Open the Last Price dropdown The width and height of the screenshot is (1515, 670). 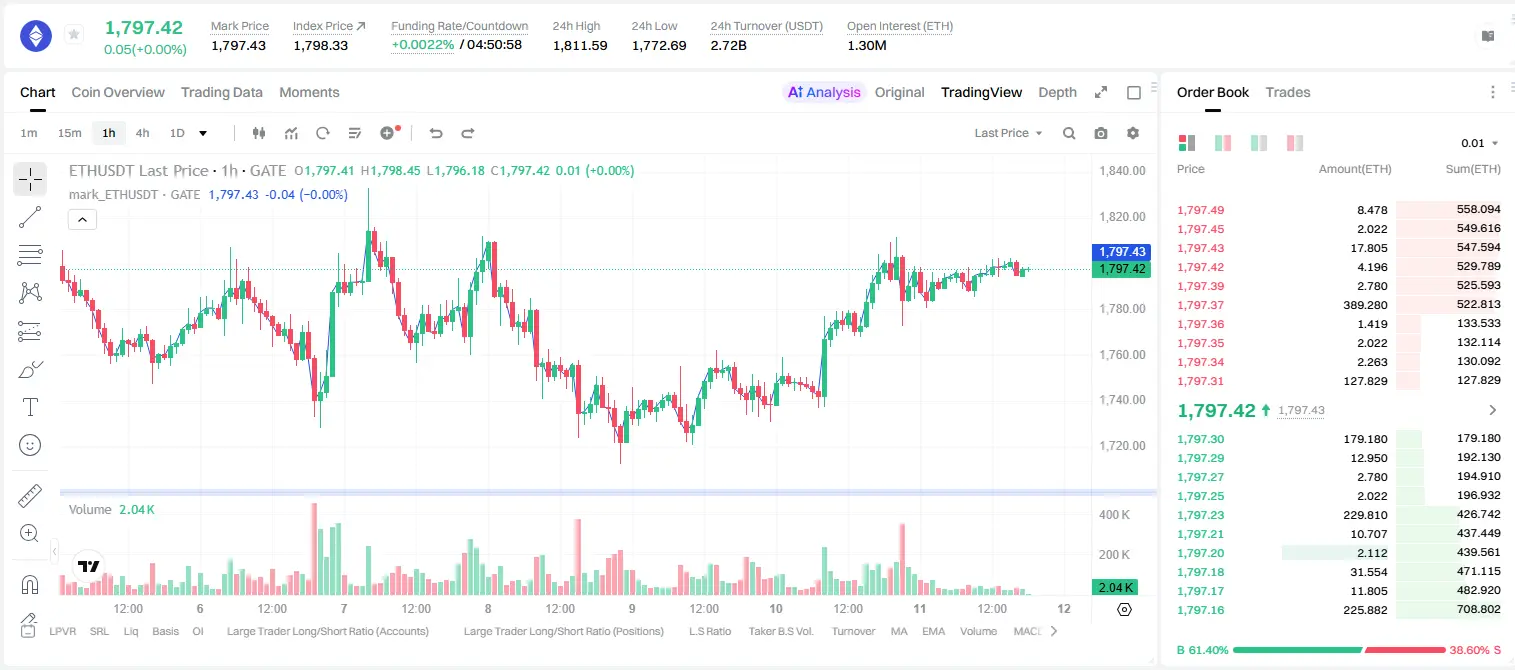1008,133
